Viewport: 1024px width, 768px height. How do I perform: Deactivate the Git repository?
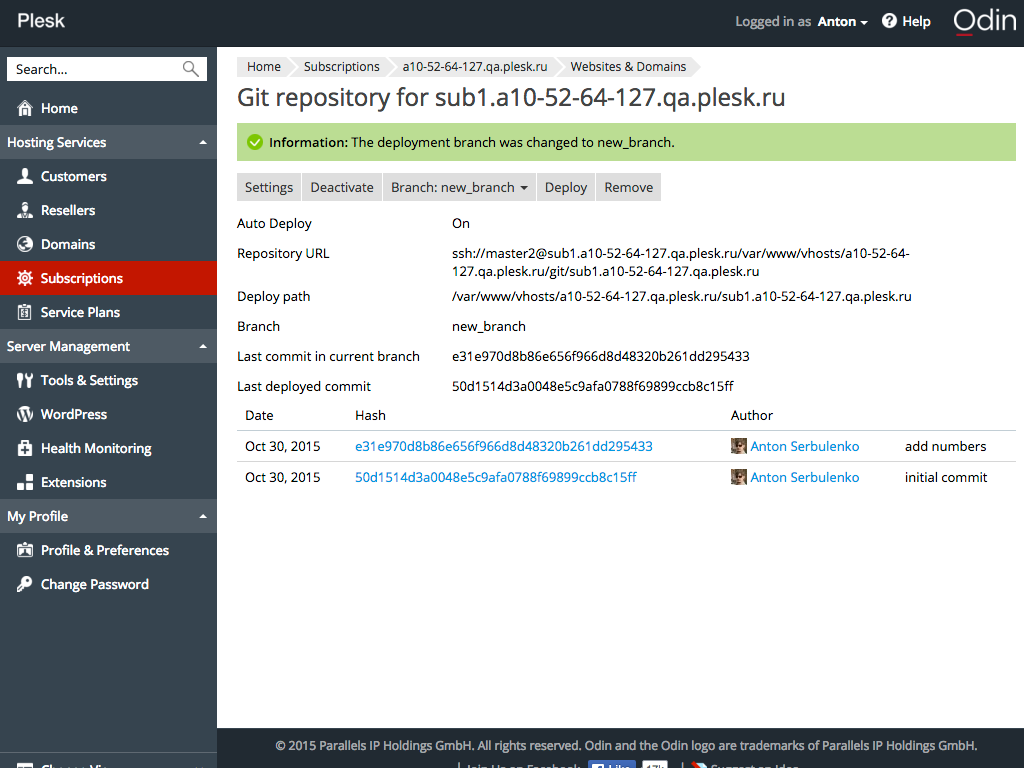tap(342, 187)
